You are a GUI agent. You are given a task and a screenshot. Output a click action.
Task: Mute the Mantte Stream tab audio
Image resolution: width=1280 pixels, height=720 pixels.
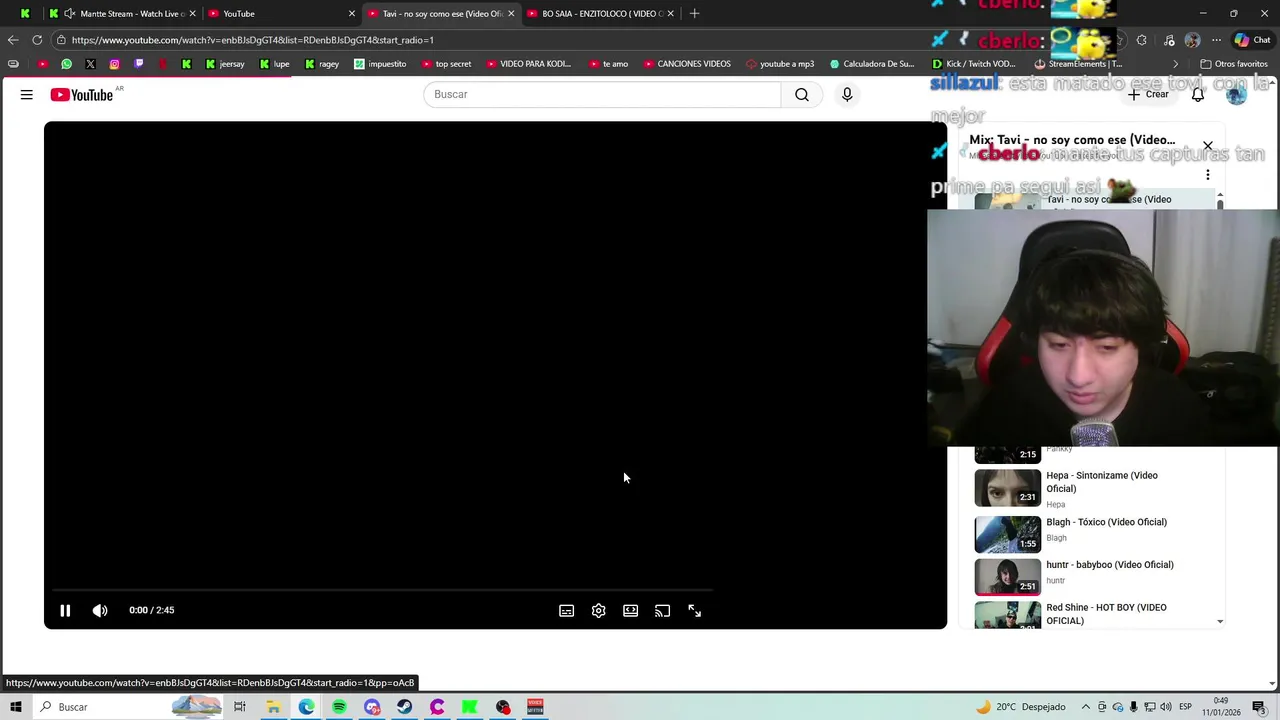coord(70,14)
